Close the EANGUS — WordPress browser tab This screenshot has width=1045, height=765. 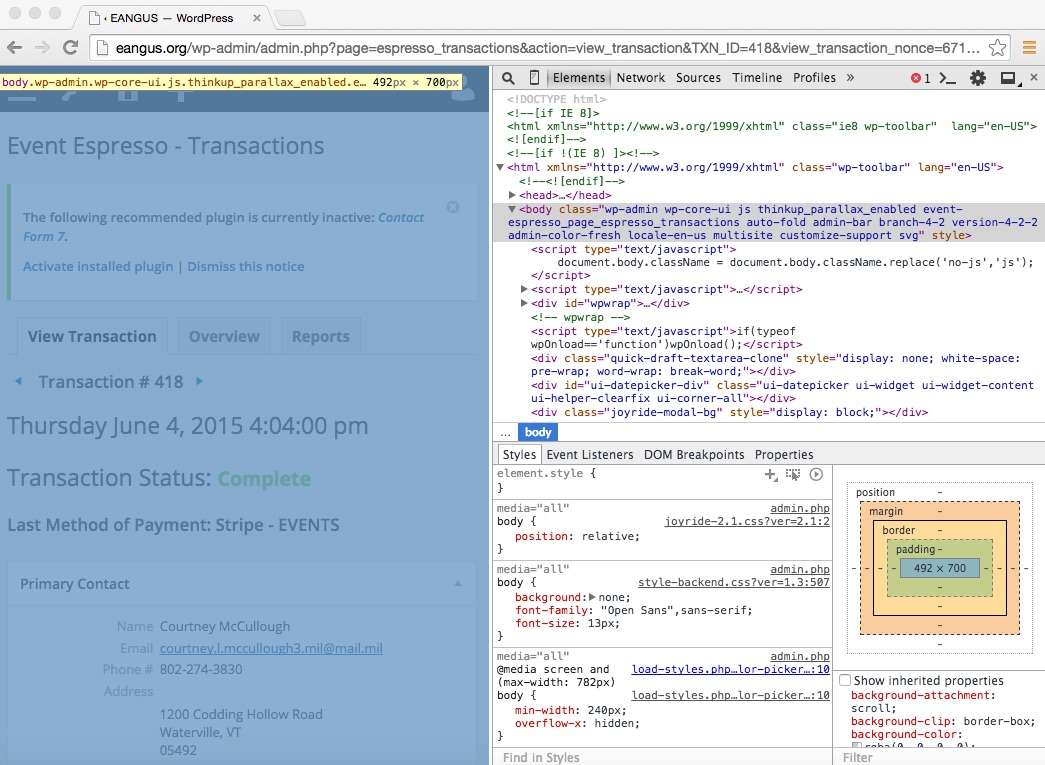[257, 18]
